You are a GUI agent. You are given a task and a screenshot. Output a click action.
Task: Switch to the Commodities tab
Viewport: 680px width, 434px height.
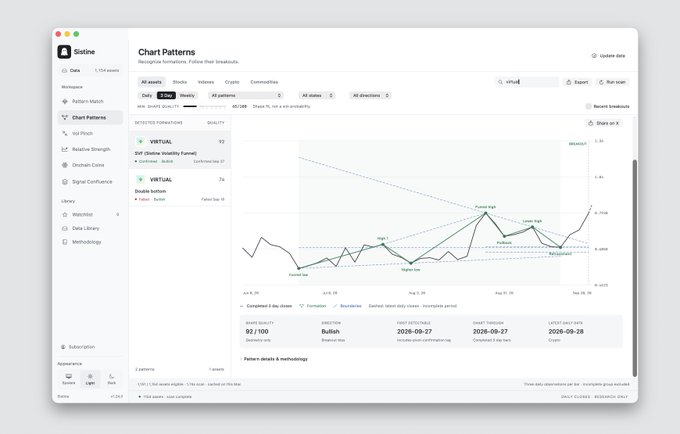coord(264,82)
